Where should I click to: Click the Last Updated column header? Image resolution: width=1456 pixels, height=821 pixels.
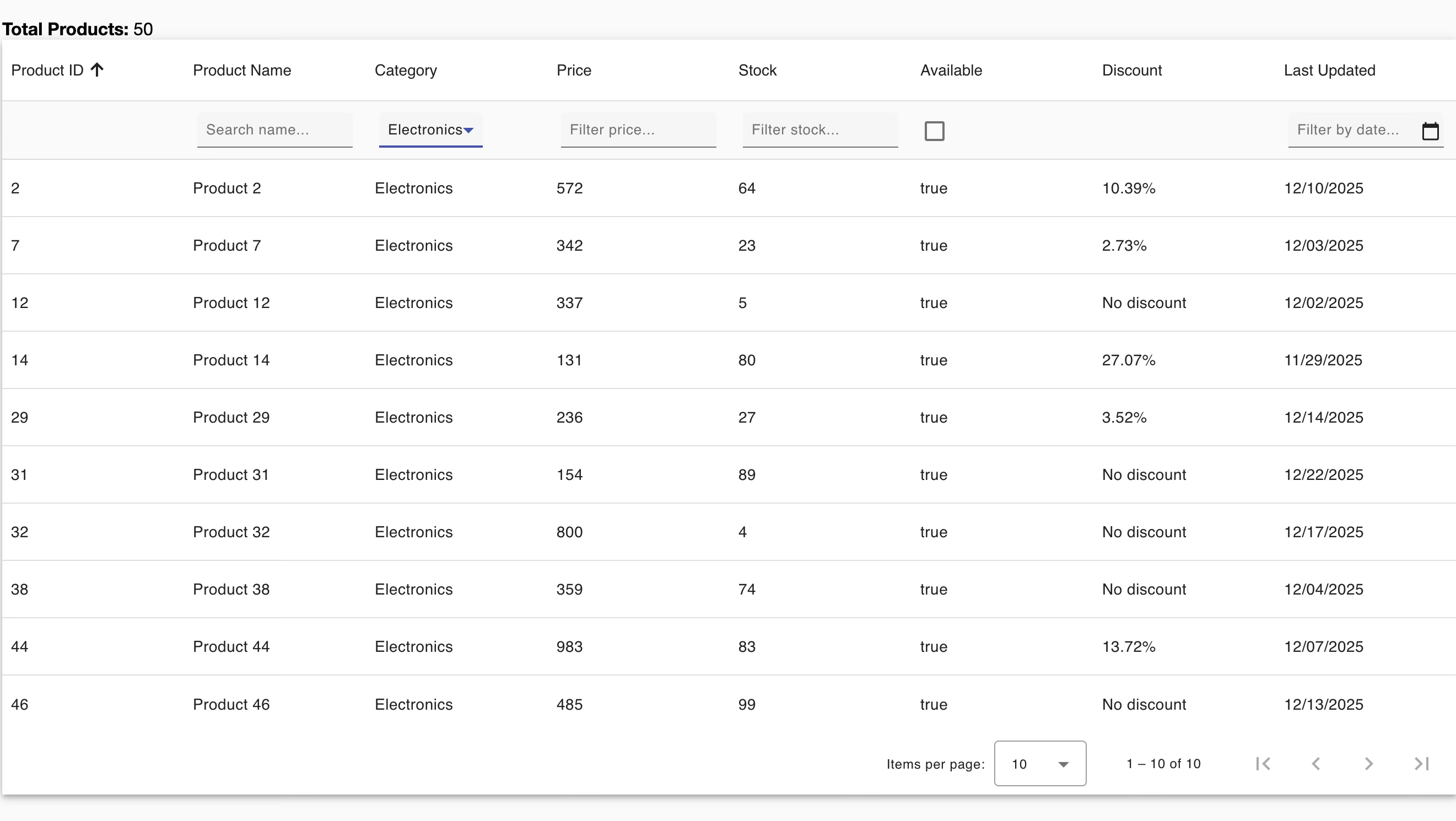1329,70
